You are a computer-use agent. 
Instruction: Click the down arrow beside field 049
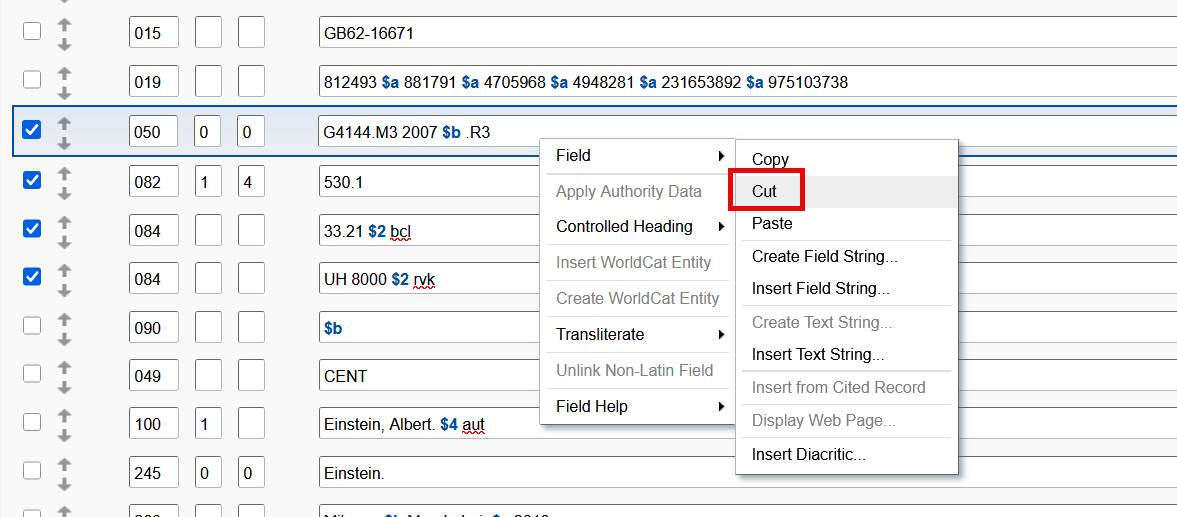coord(64,386)
